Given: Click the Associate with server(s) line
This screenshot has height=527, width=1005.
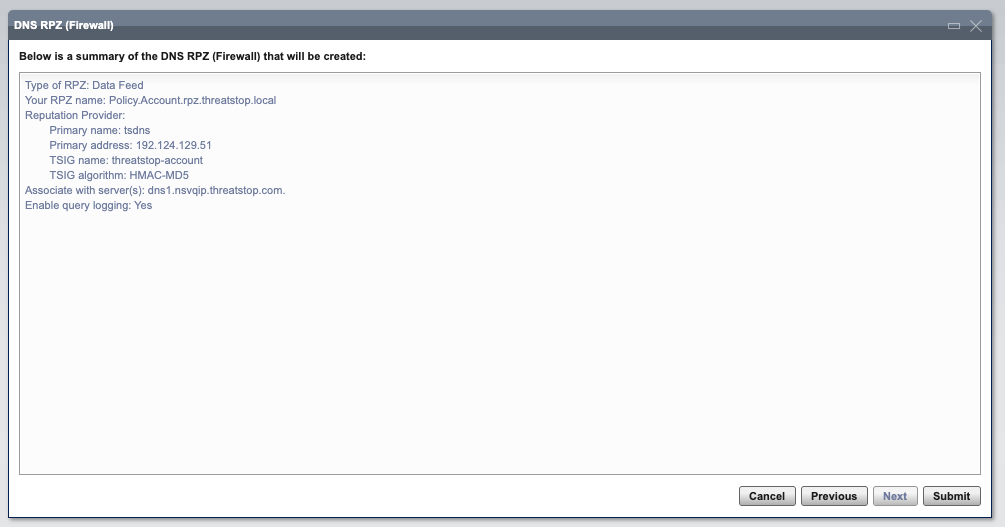Looking at the screenshot, I should pyautogui.click(x=155, y=190).
